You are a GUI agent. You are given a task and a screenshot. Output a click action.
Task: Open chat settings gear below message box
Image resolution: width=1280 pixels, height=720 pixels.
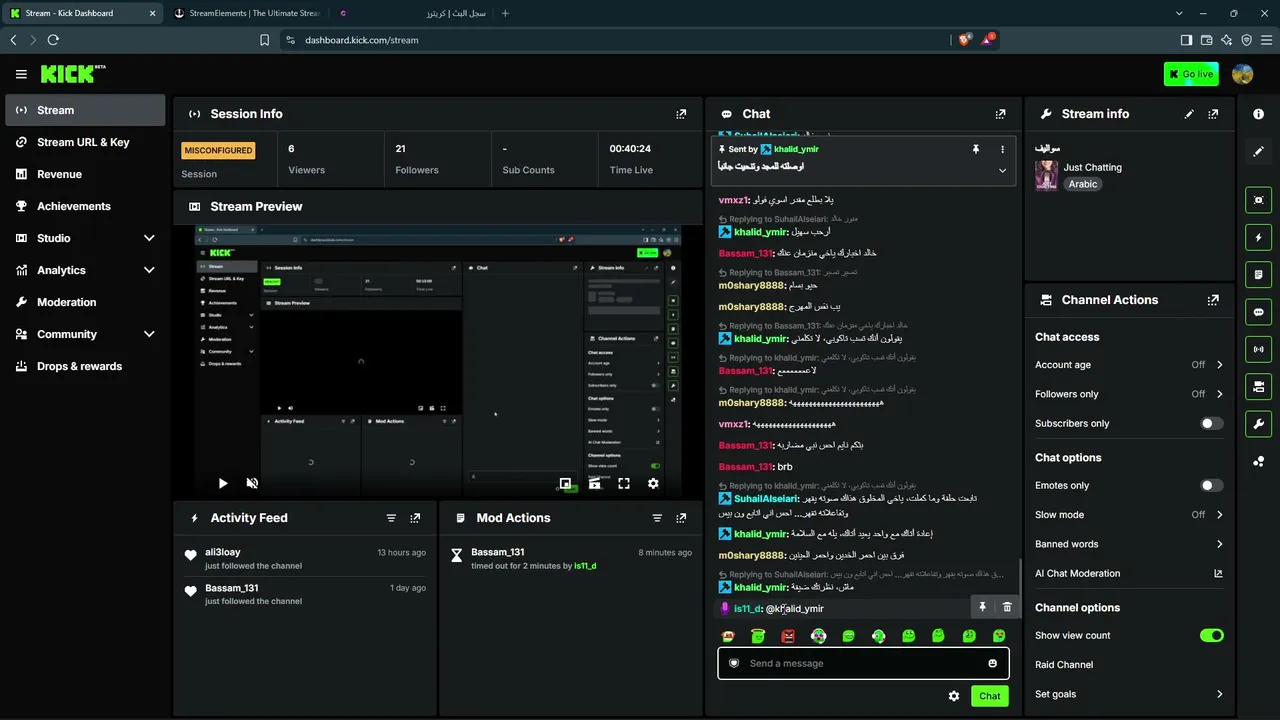954,696
